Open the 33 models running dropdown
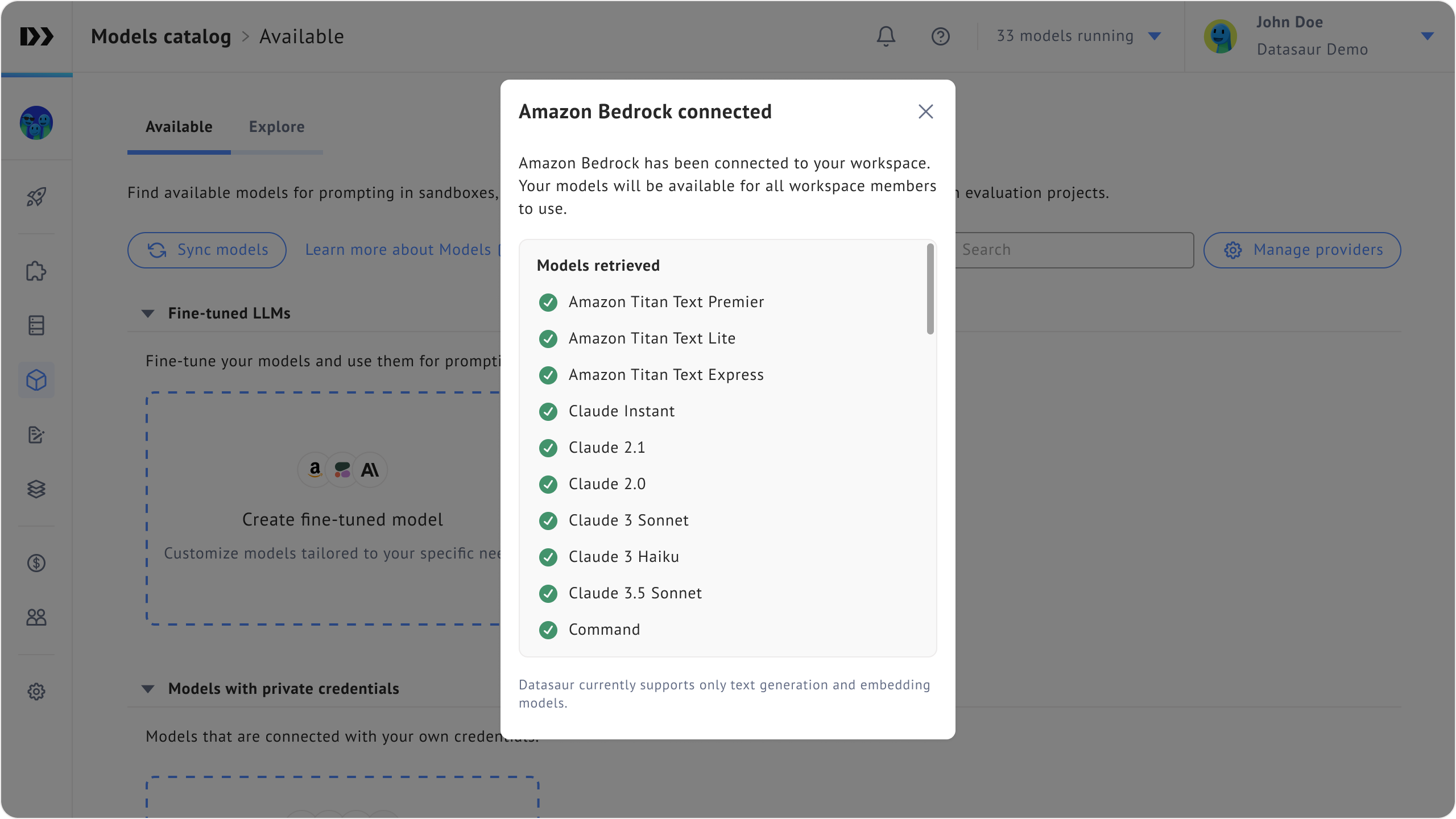This screenshot has width=1456, height=819. [1078, 36]
